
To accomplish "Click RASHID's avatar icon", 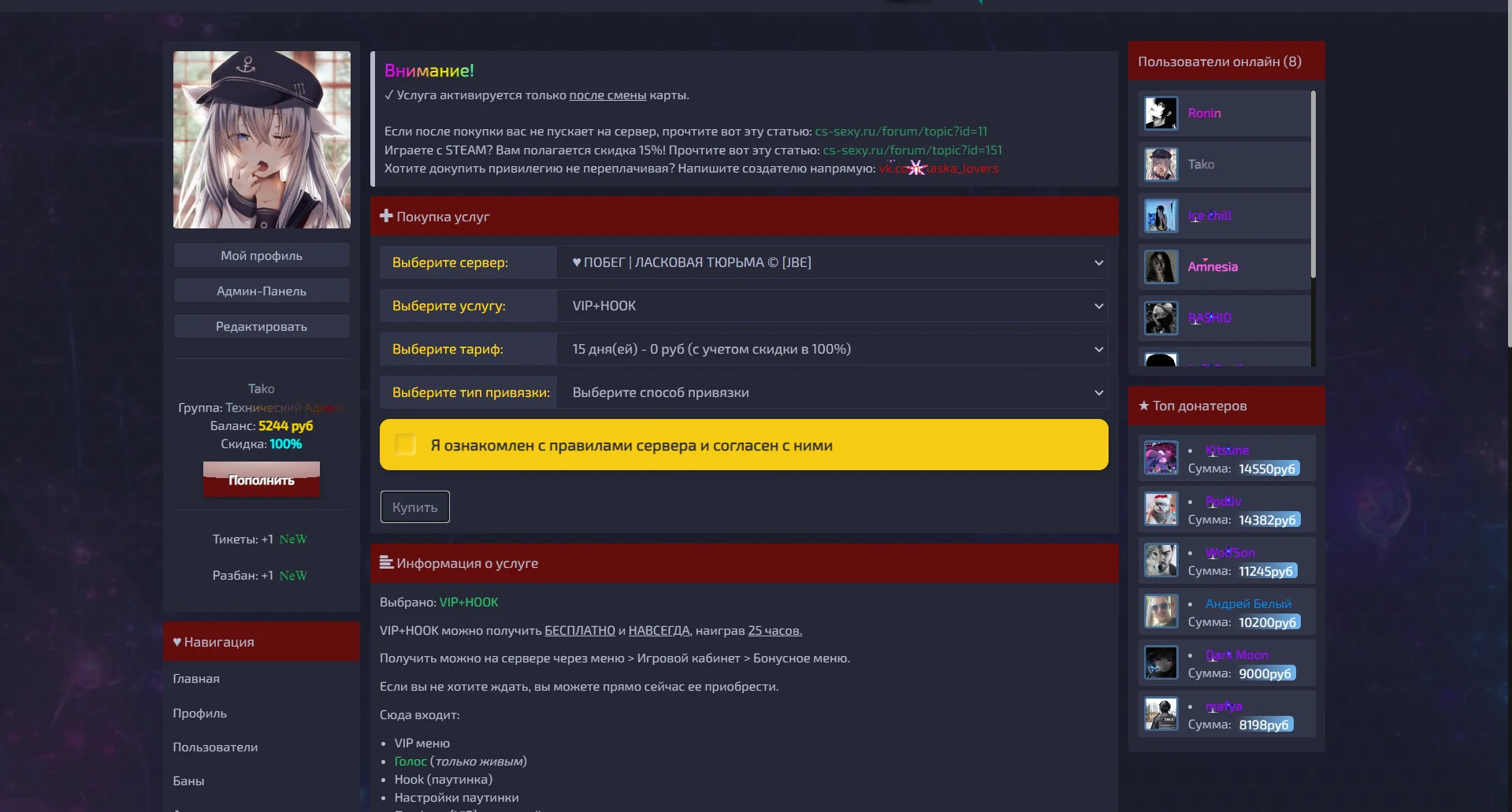I will point(1161,318).
